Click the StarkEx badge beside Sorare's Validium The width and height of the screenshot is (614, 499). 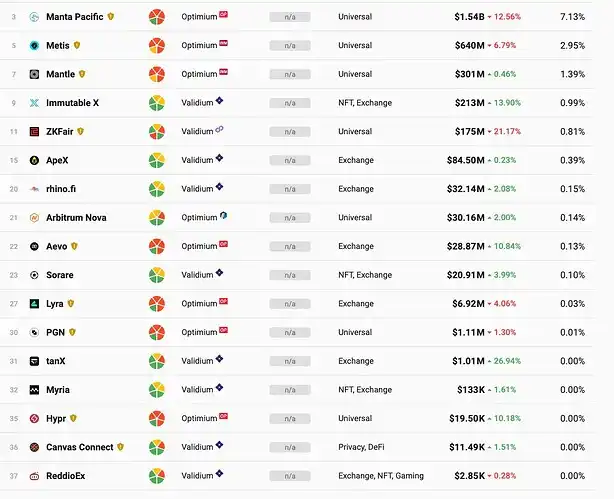pos(219,274)
